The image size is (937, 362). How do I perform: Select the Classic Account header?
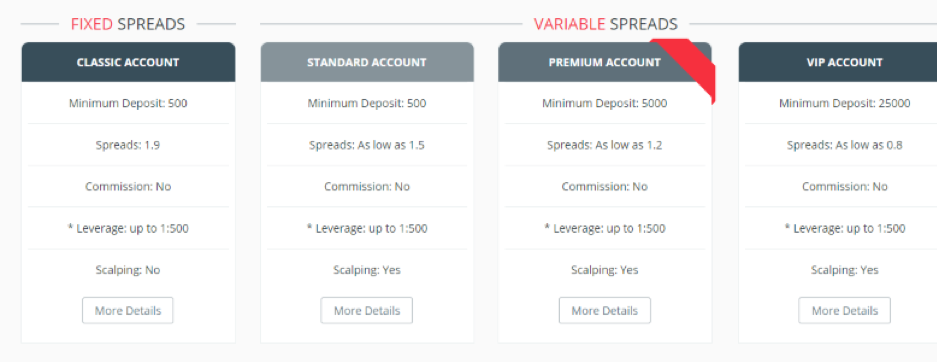tap(128, 62)
